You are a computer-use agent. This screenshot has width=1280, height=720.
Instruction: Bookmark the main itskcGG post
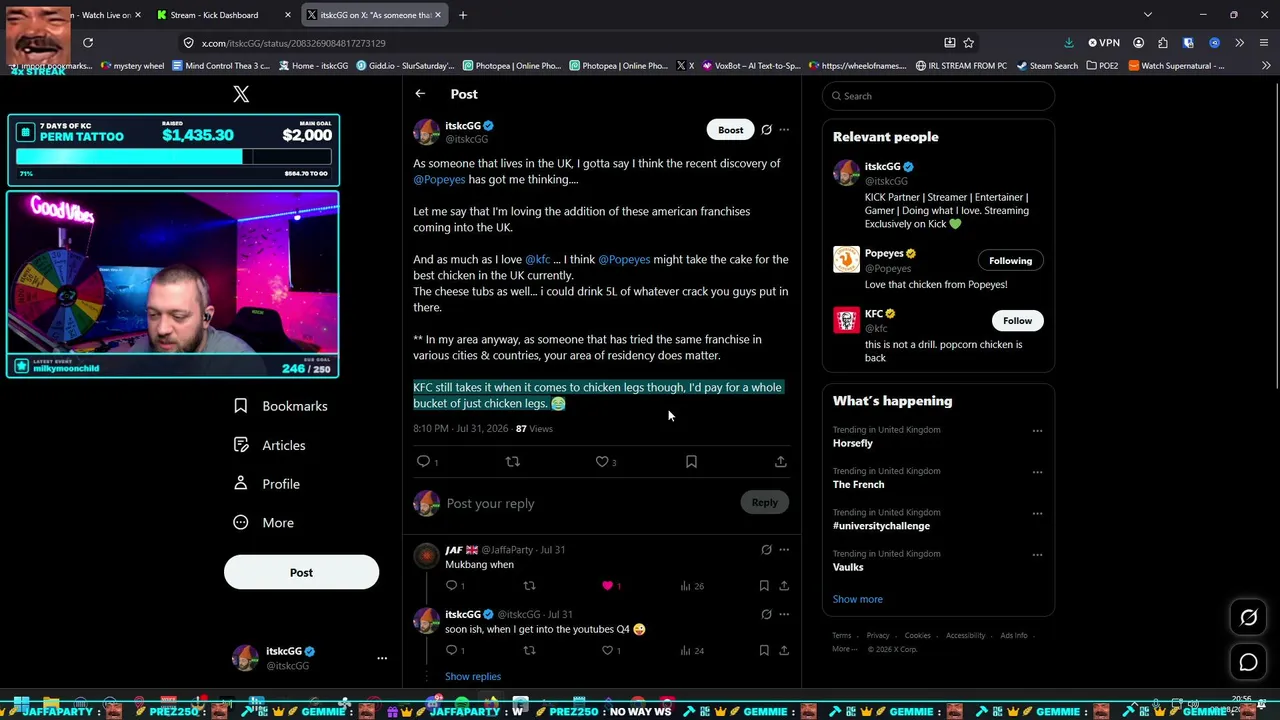click(691, 461)
